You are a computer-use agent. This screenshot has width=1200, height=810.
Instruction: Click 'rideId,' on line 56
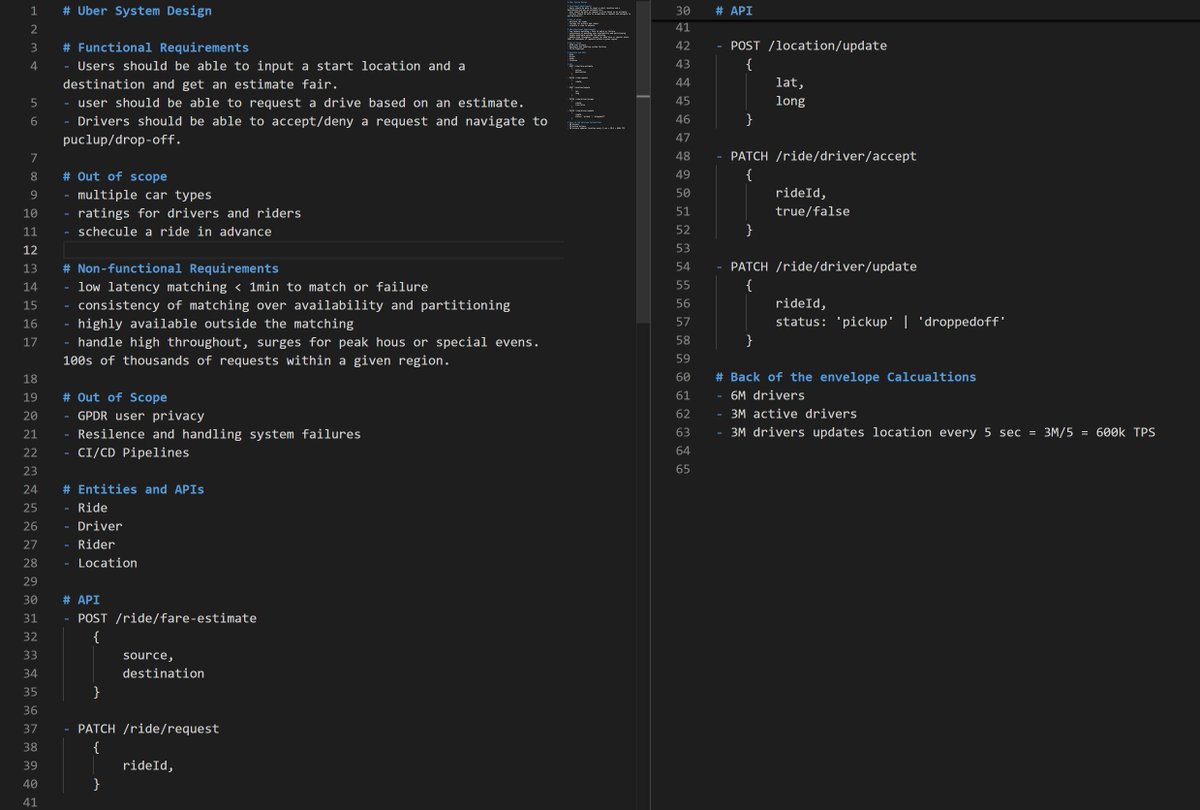click(x=801, y=303)
